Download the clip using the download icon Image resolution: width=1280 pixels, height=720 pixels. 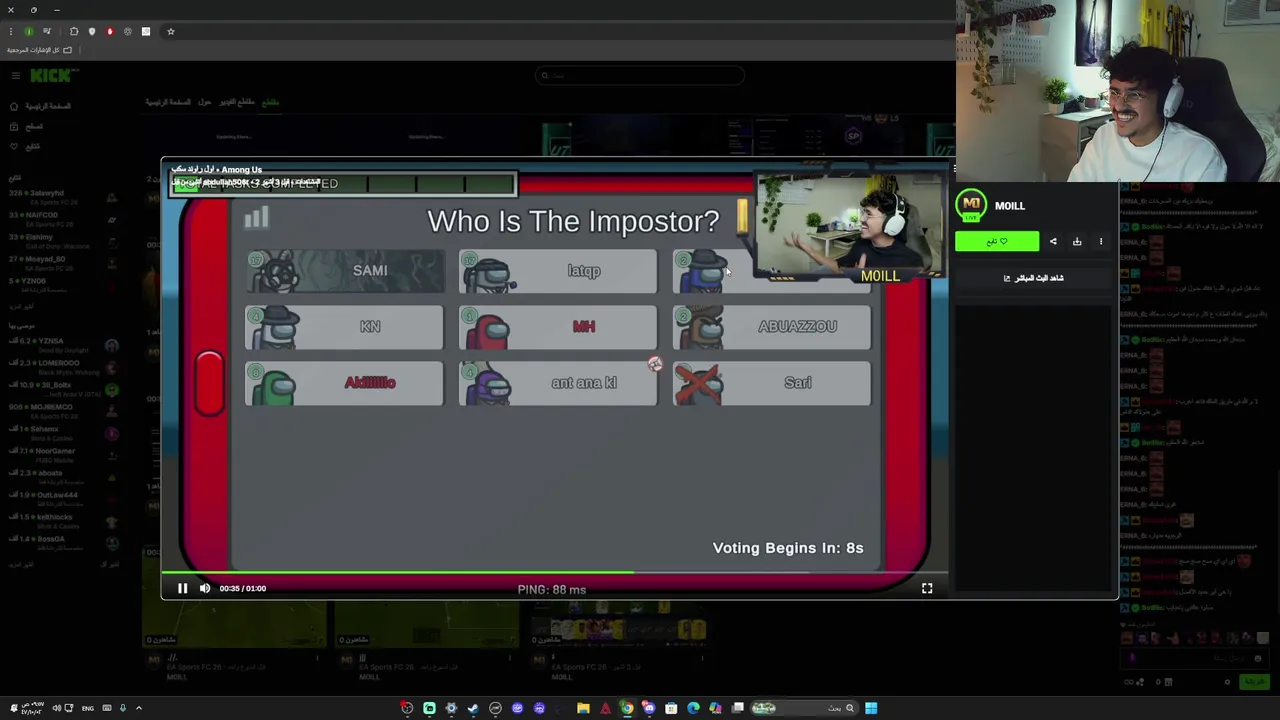[x=1077, y=241]
